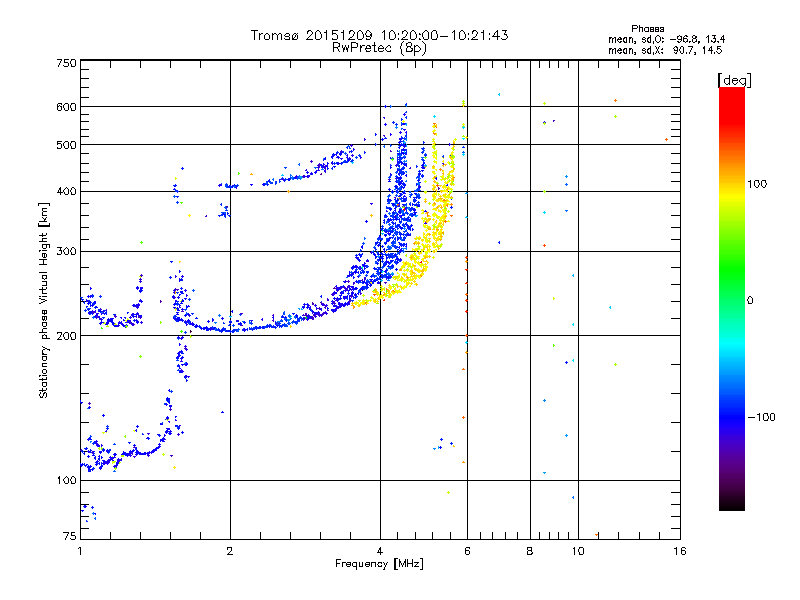The width and height of the screenshot is (800, 600).
Task: Click the plot title "Tromsø 20151209 10:20:00-10:21:43"
Action: (x=379, y=35)
